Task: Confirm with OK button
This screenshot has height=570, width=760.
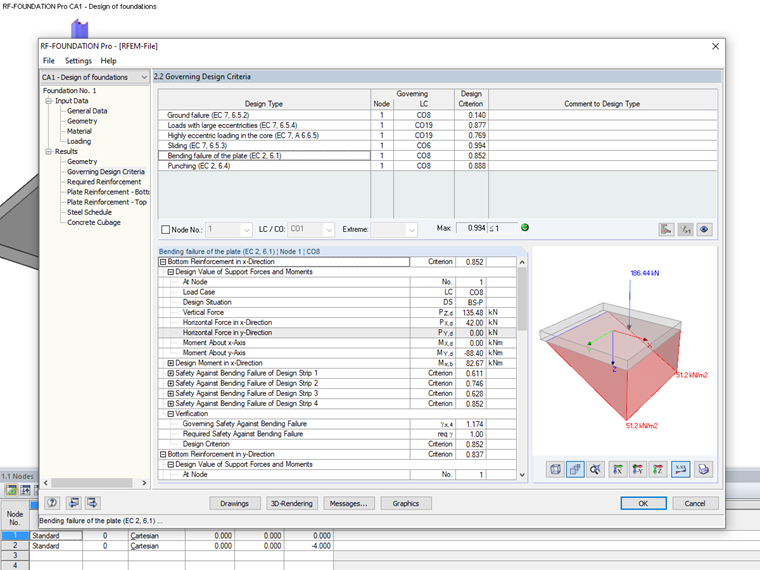Action: [643, 504]
